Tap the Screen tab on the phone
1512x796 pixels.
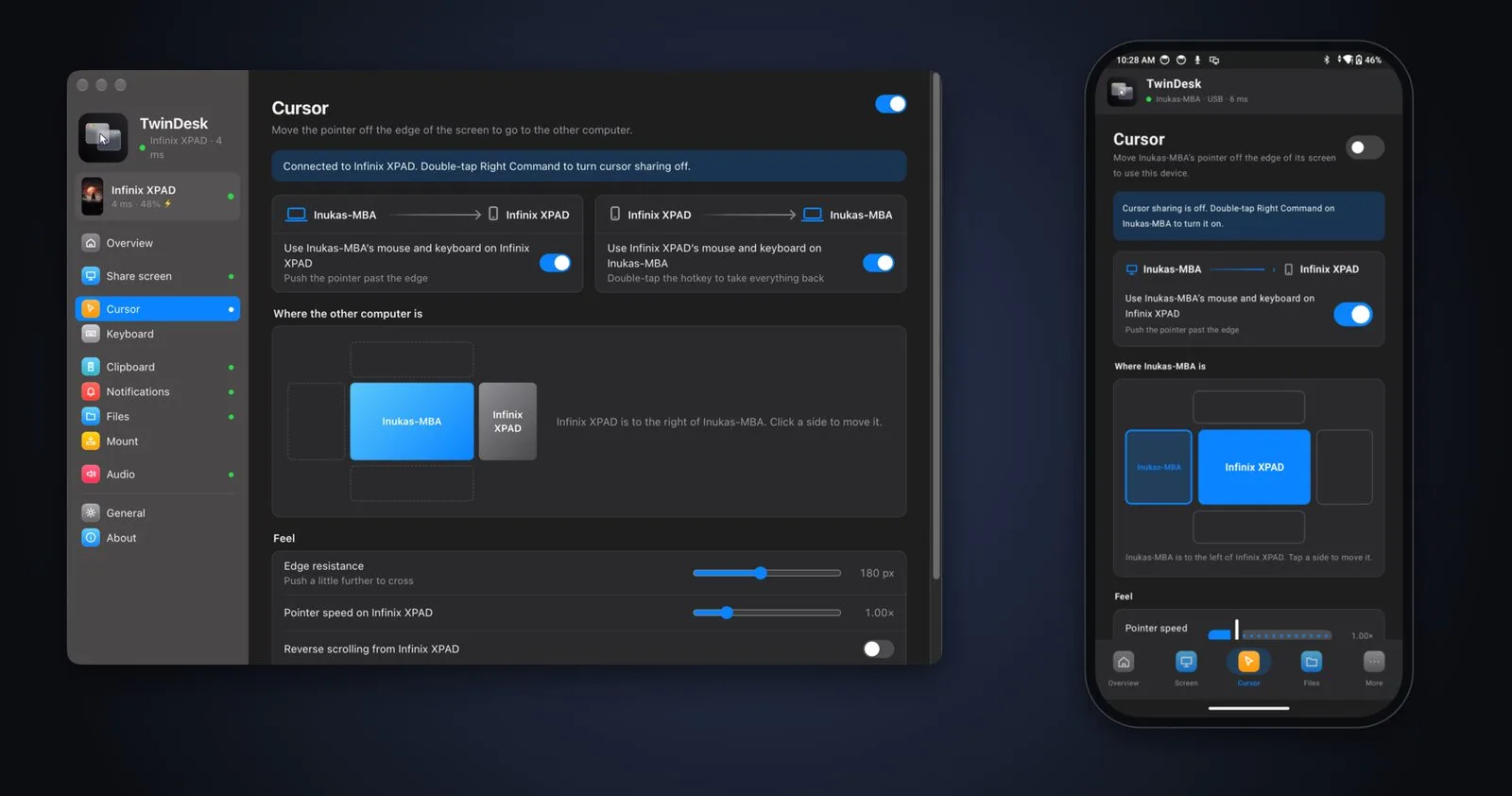pos(1186,668)
